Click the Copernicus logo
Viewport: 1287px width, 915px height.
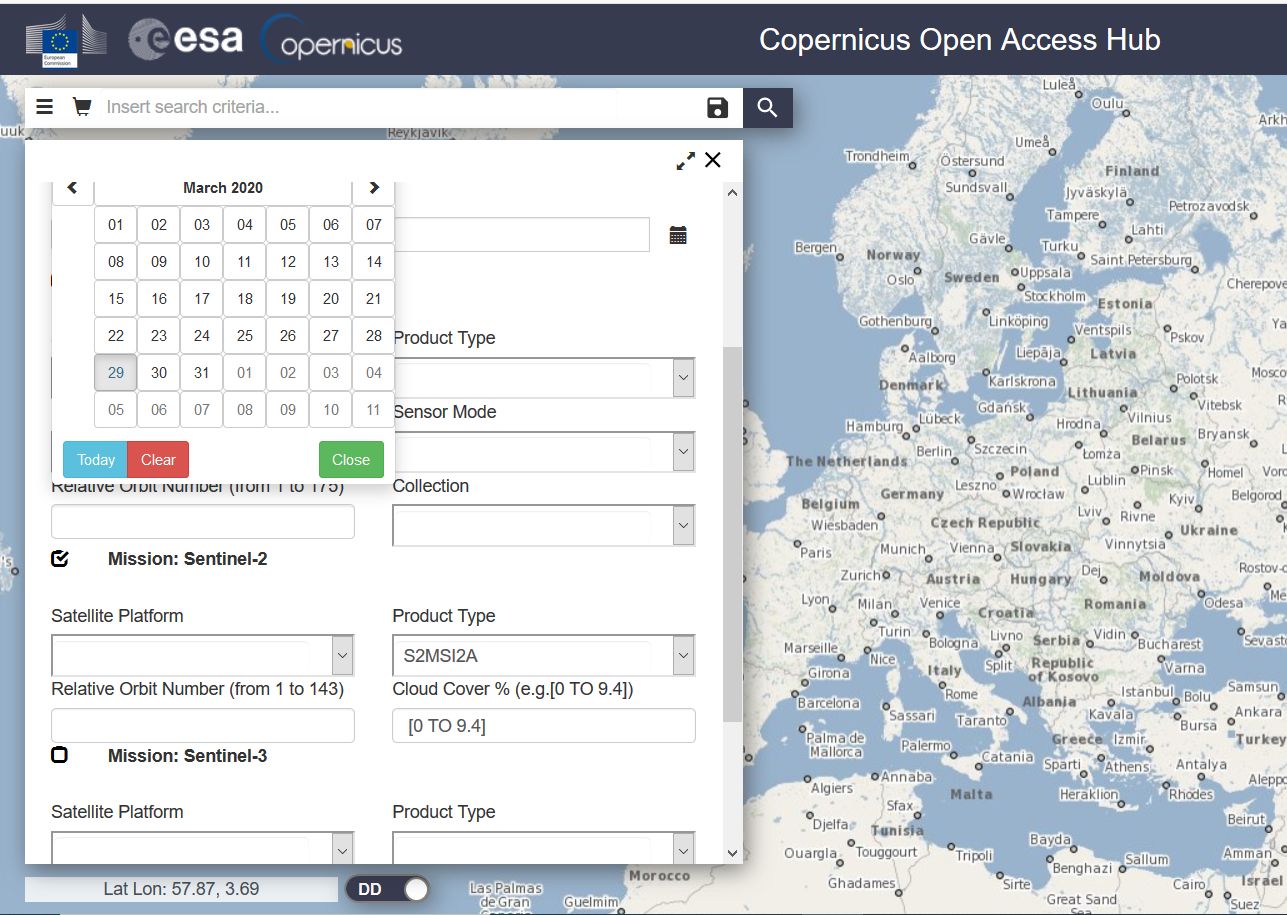[331, 40]
